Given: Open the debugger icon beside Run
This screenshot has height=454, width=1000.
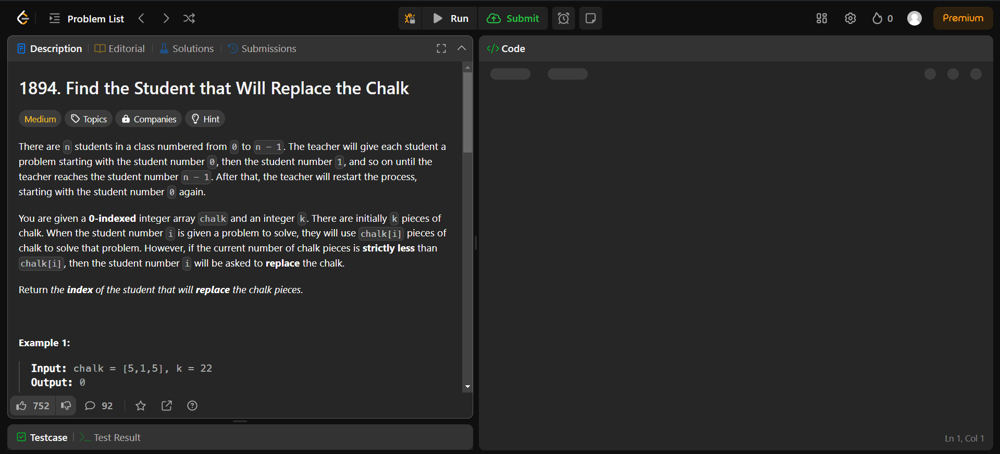Looking at the screenshot, I should (410, 18).
